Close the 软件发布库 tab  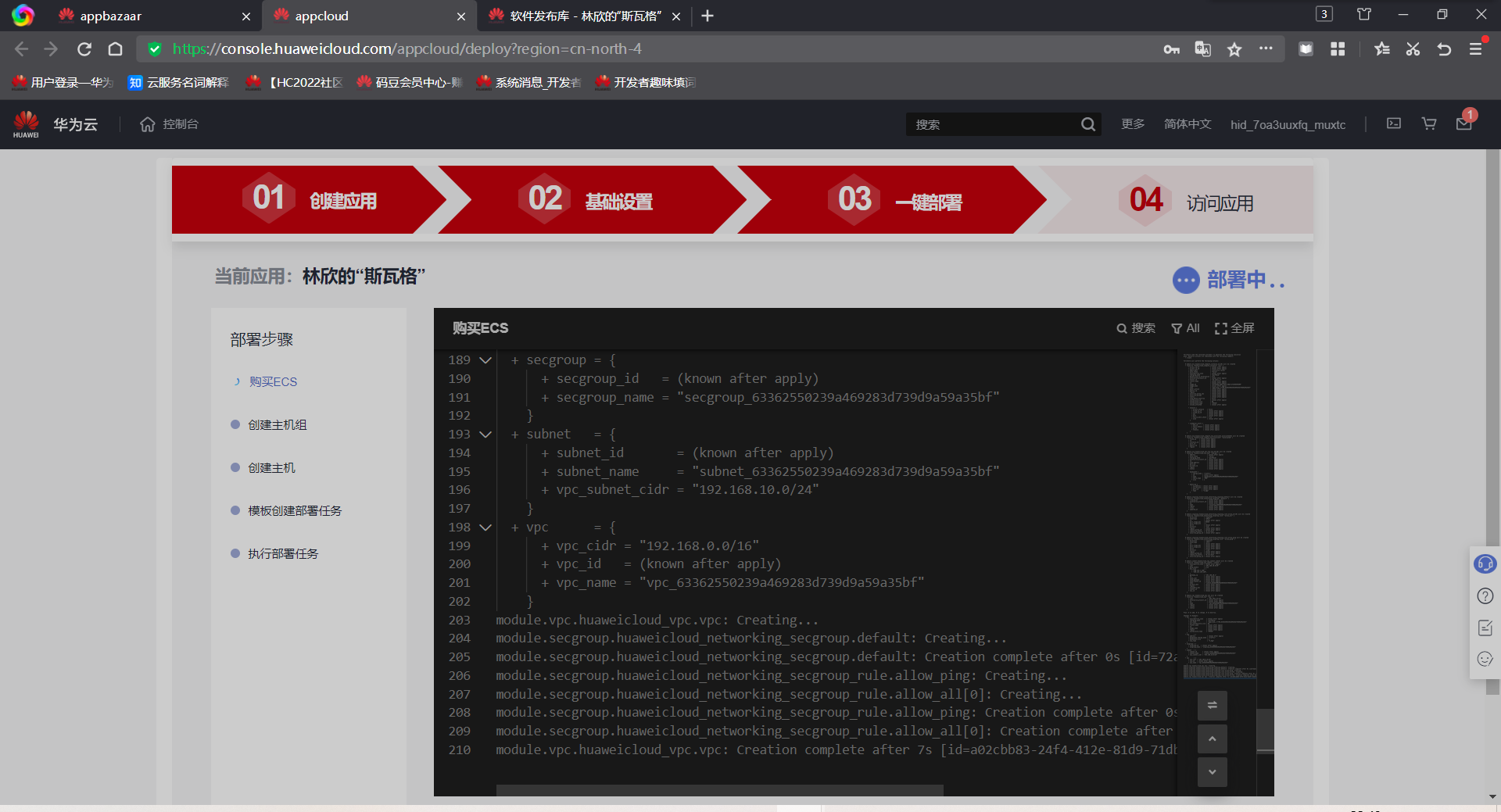[x=676, y=16]
